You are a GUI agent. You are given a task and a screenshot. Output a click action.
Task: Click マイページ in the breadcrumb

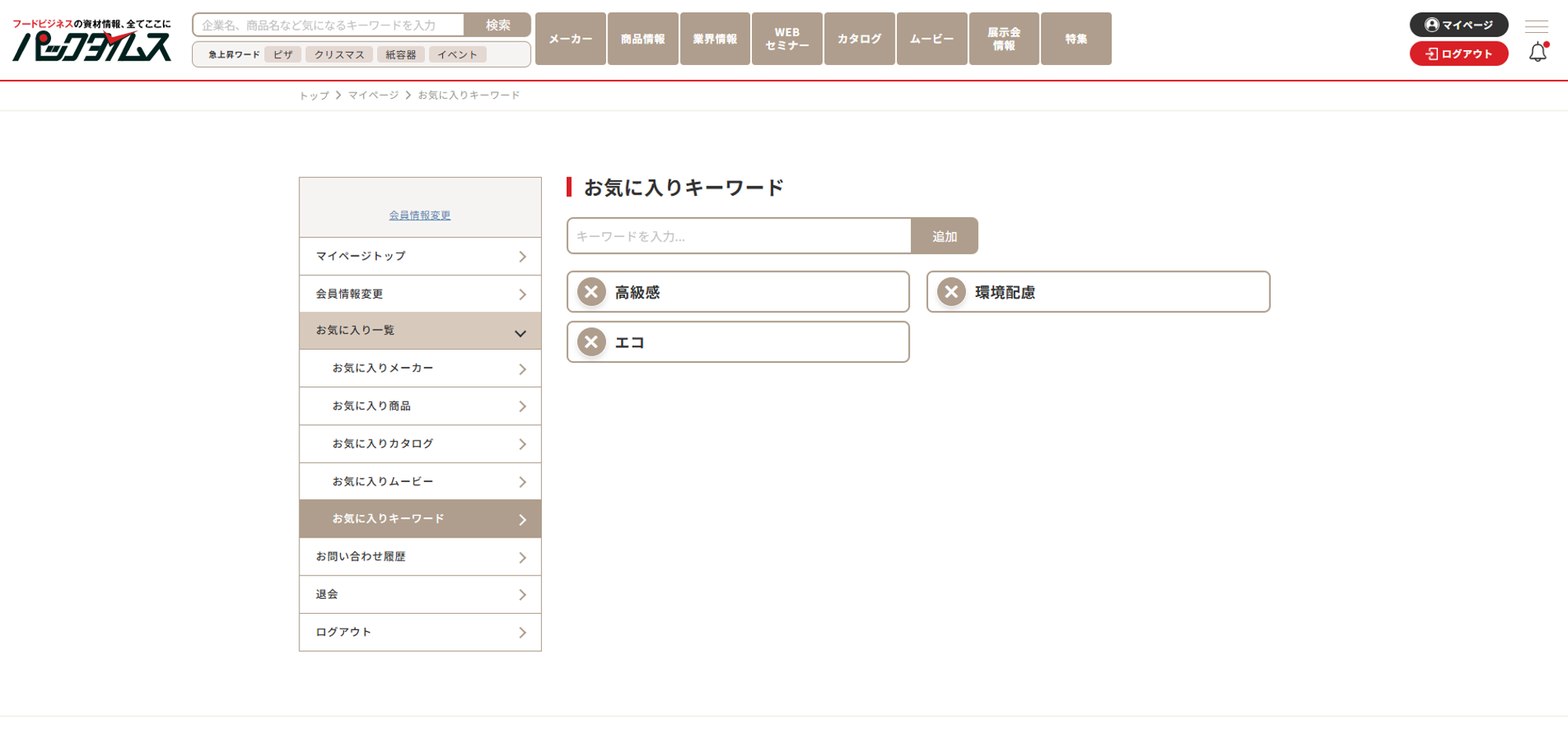point(373,96)
